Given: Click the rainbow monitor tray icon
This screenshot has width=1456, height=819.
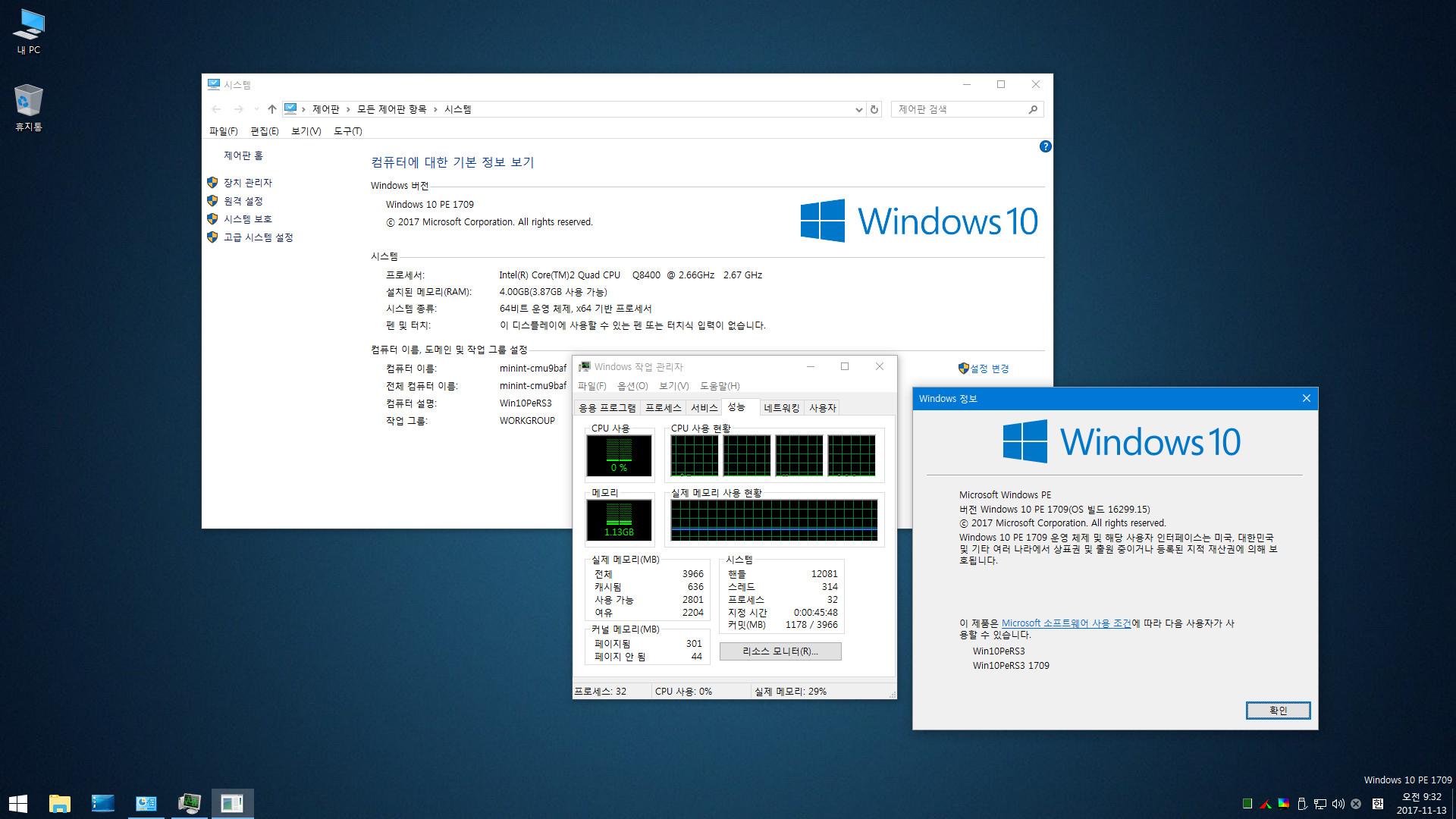Looking at the screenshot, I should (x=1284, y=804).
